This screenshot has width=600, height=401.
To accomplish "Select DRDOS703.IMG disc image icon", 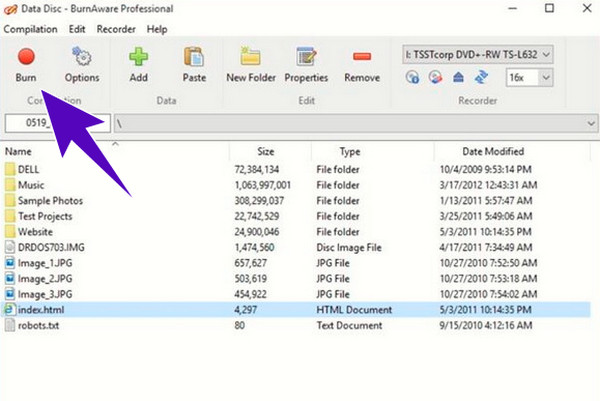I will 10,247.
